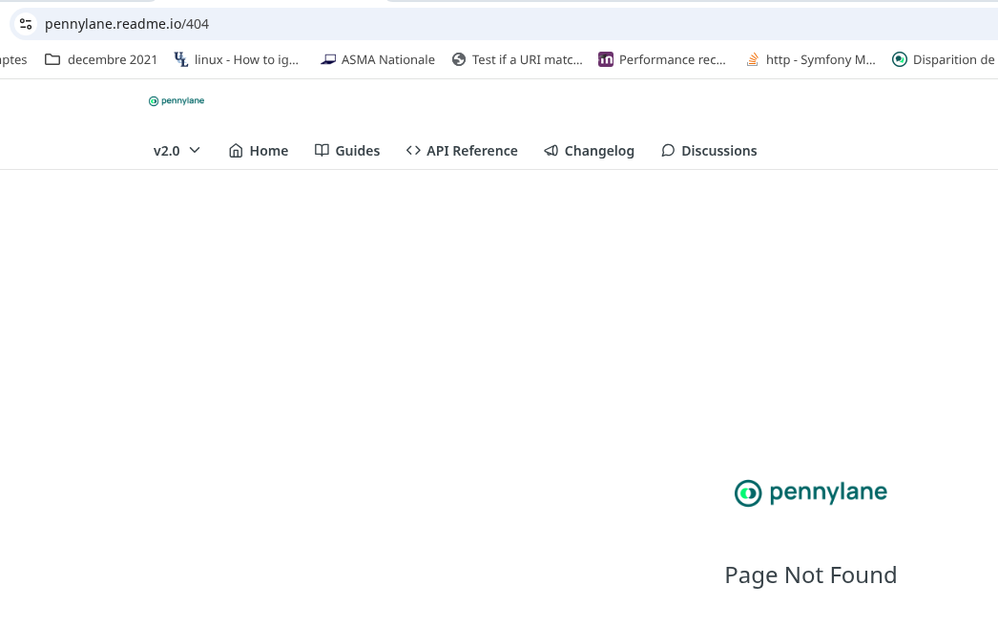The image size is (998, 629).
Task: Open the 'linux - How to ig...' bookmark
Action: pyautogui.click(x=237, y=60)
